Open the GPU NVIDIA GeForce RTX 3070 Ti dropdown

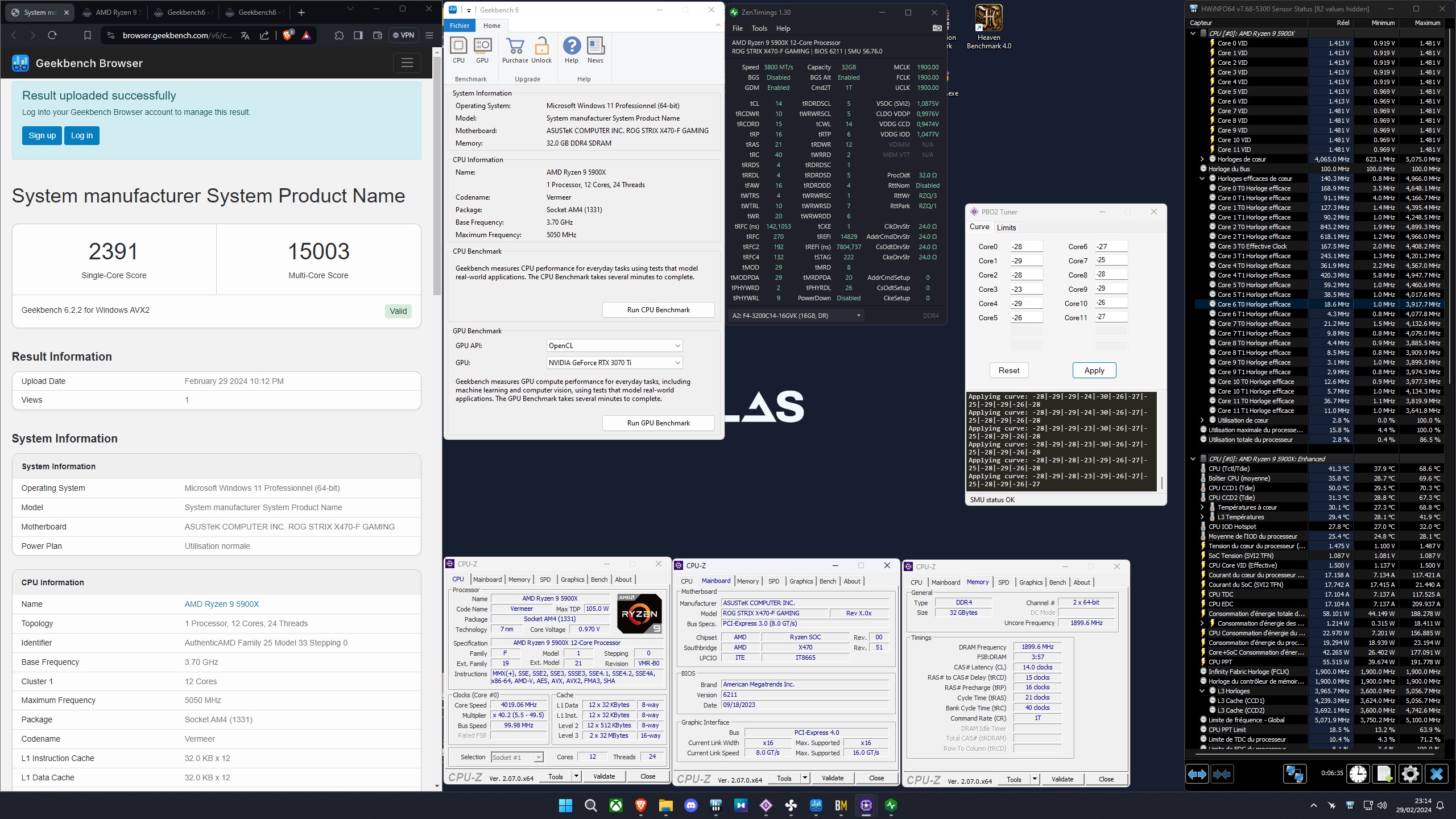614,363
